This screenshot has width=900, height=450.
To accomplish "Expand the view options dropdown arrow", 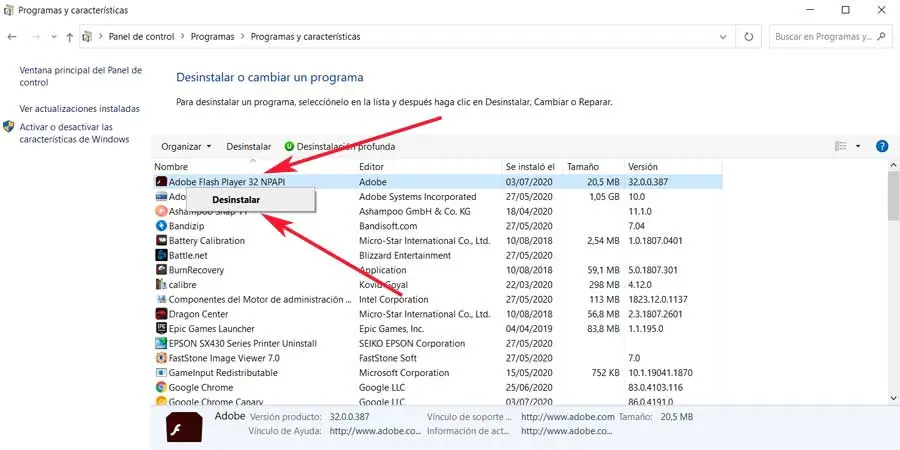I will coord(858,146).
